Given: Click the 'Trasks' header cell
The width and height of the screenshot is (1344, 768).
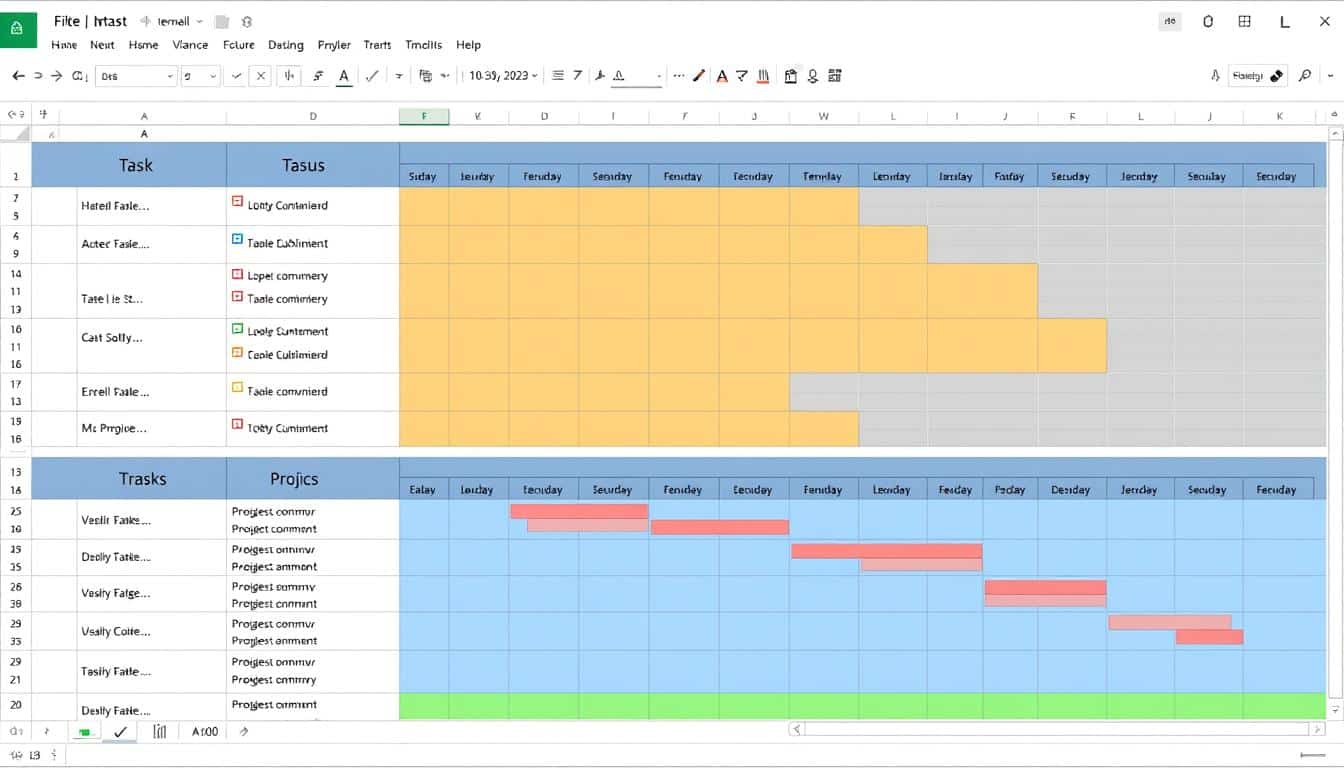Looking at the screenshot, I should pyautogui.click(x=129, y=479).
